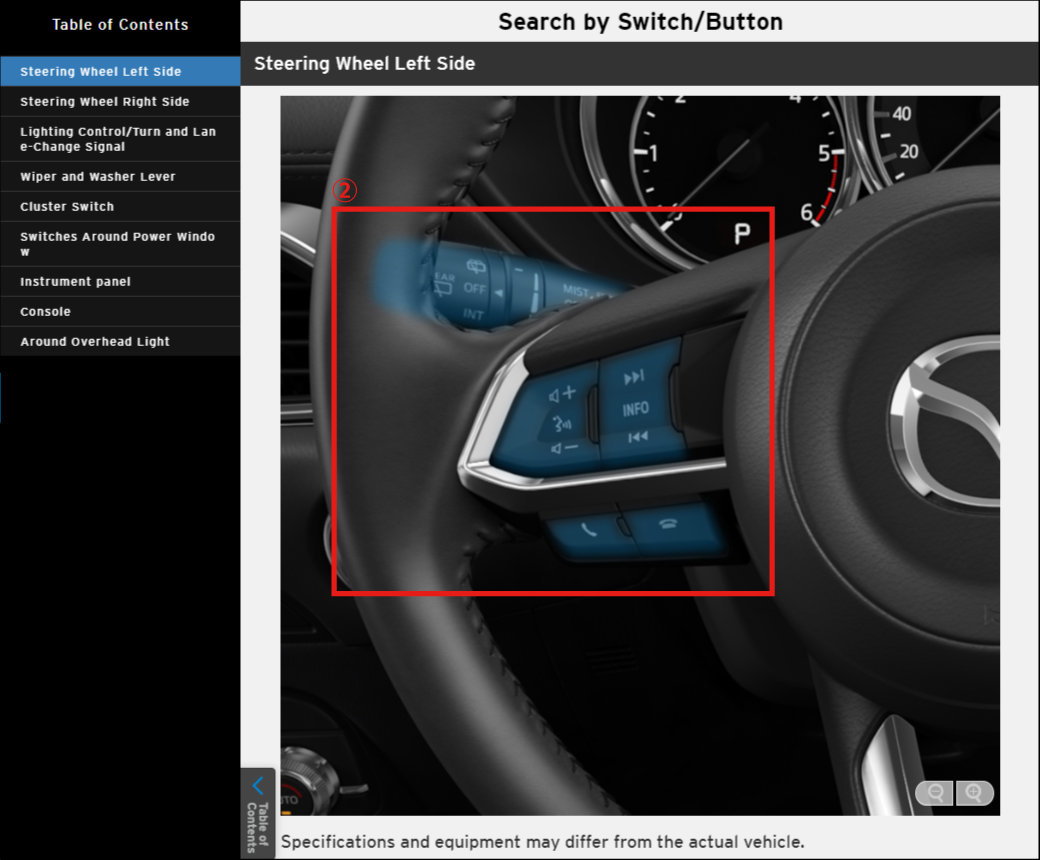This screenshot has height=860, width=1040.
Task: Open the Console section
Action: 46,311
